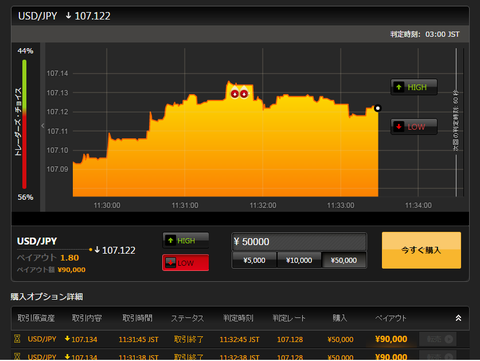Click the 44% high percentage label
Image resolution: width=480 pixels, height=361 pixels.
pos(25,51)
